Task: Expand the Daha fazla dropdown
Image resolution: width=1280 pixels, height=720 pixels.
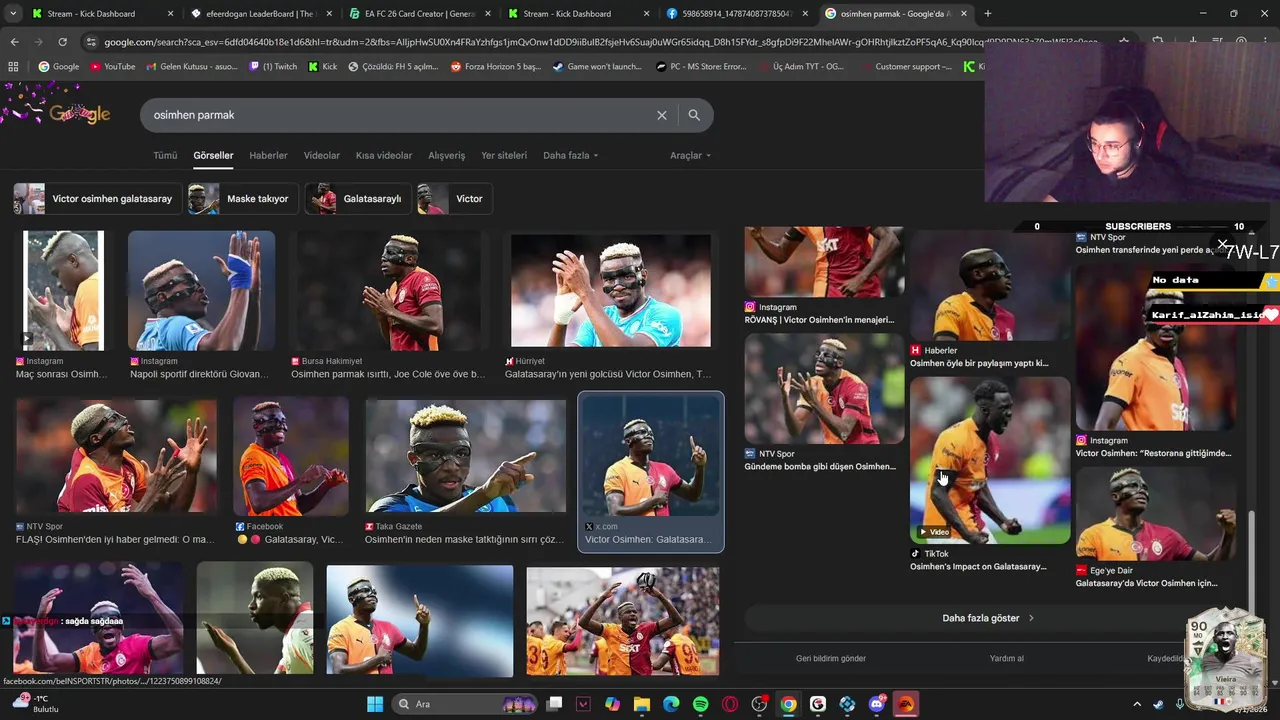Action: tap(570, 155)
